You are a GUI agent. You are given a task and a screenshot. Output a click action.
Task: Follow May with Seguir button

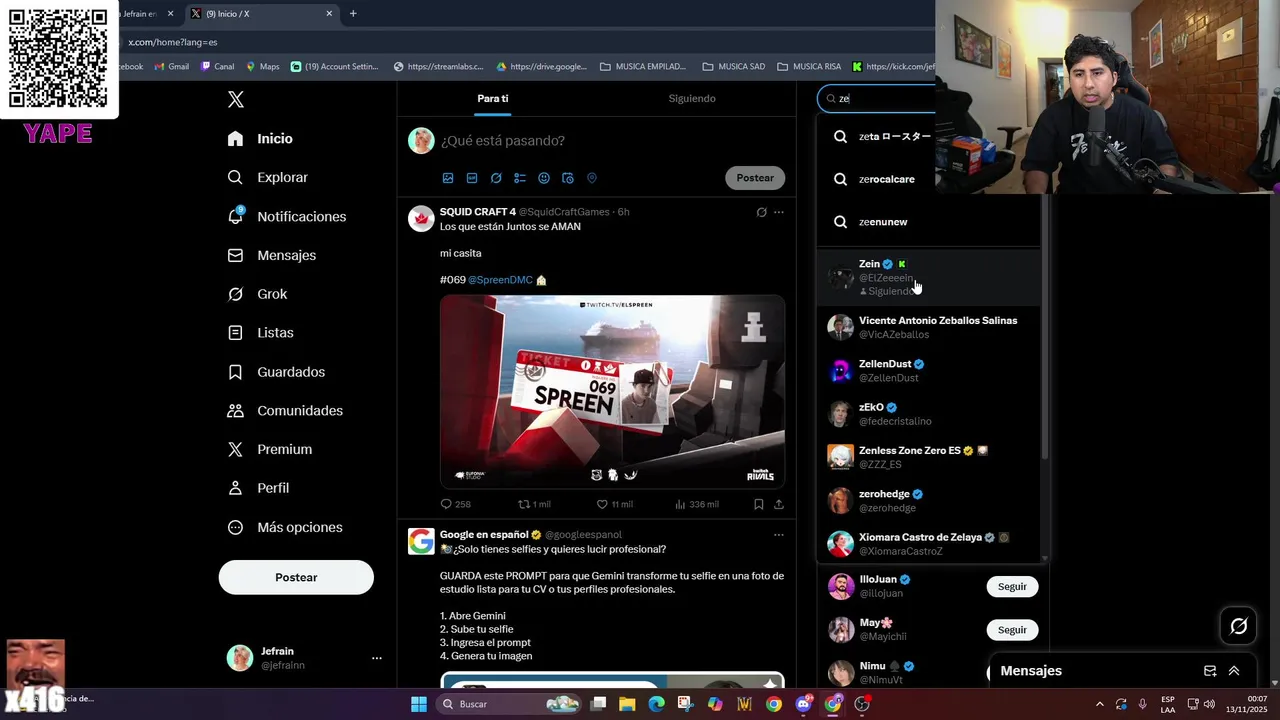(x=1012, y=630)
